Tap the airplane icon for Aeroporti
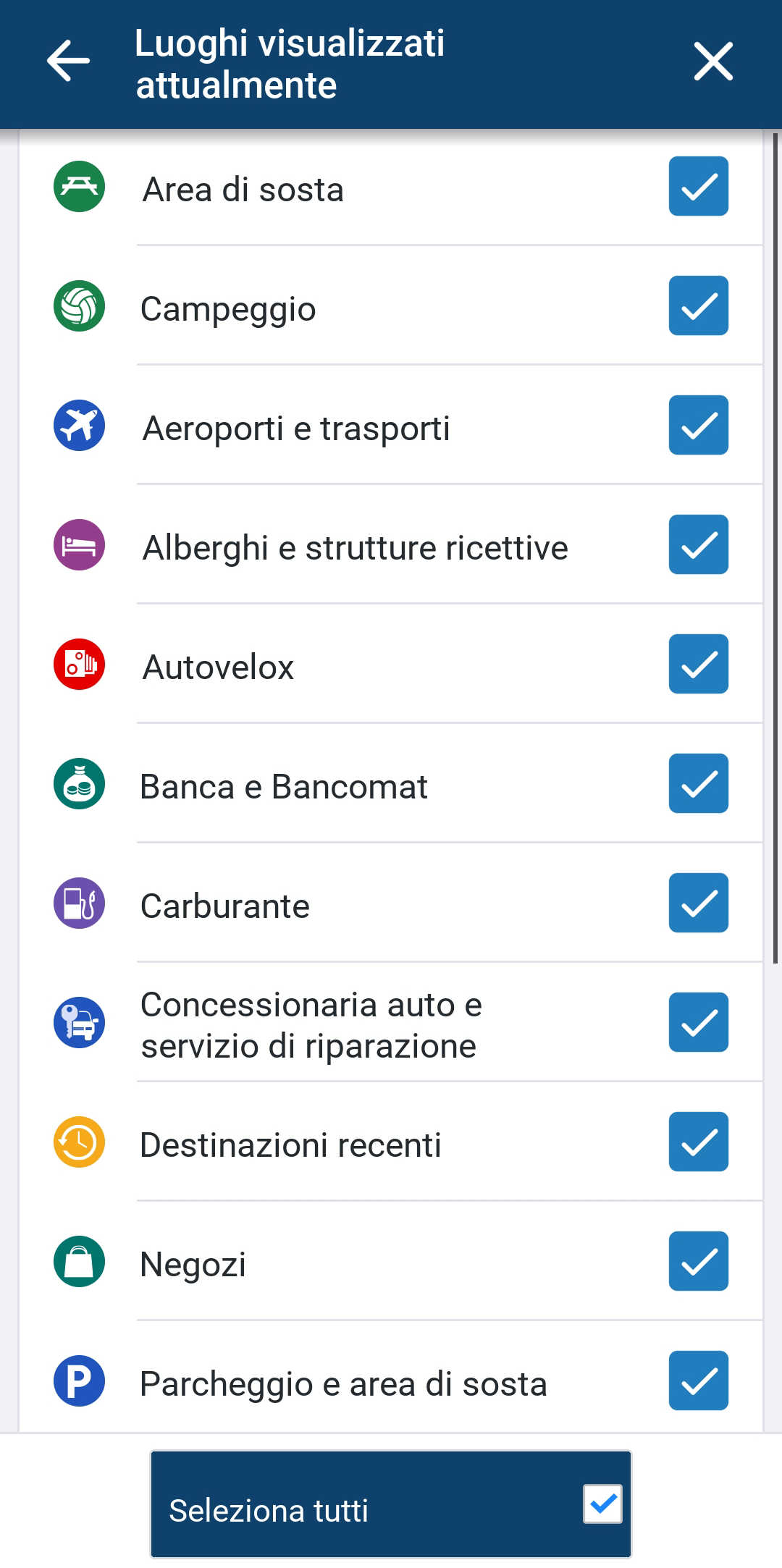The height and width of the screenshot is (1568, 782). 80,426
